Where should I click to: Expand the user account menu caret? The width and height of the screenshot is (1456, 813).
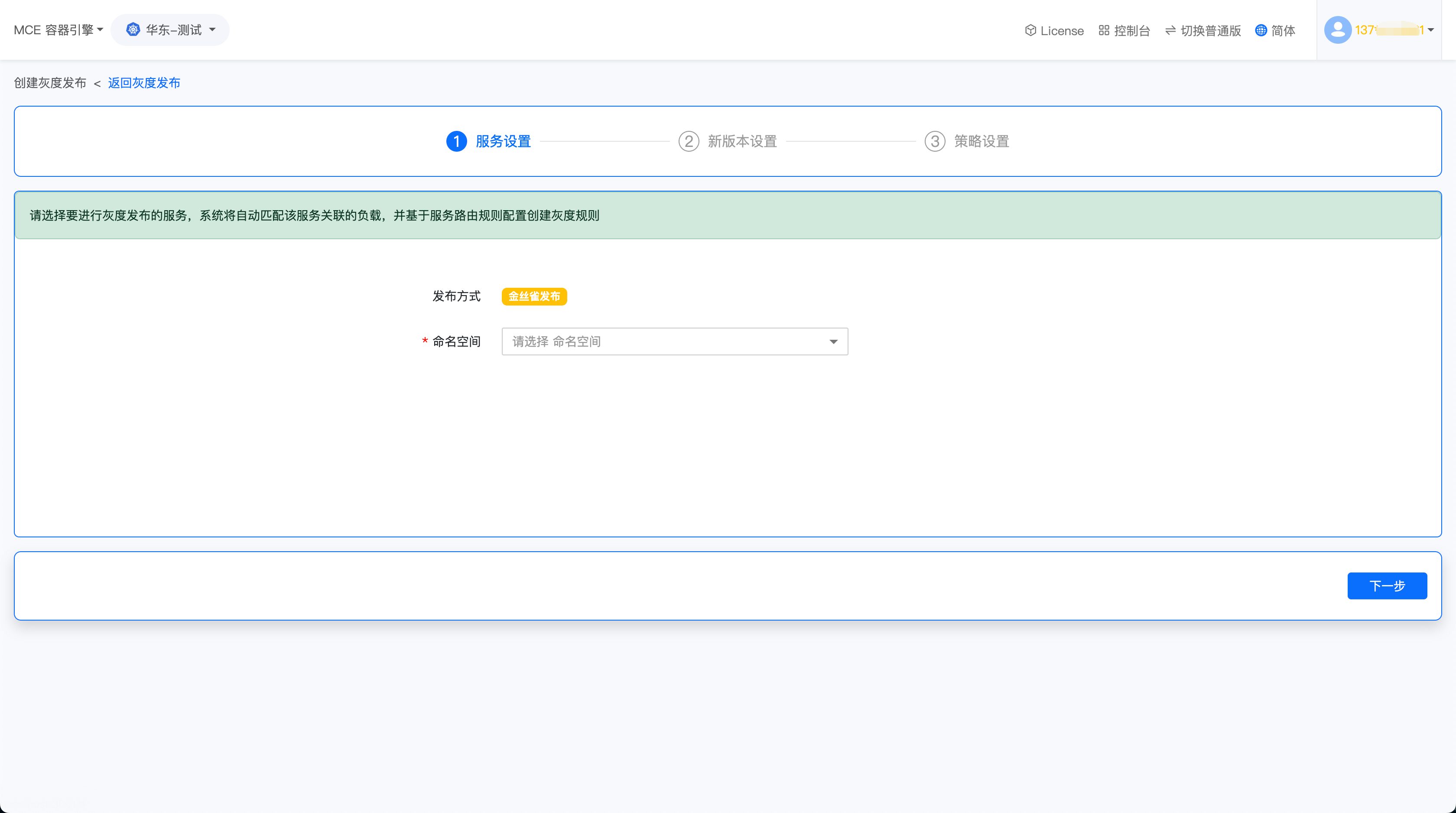click(1430, 30)
